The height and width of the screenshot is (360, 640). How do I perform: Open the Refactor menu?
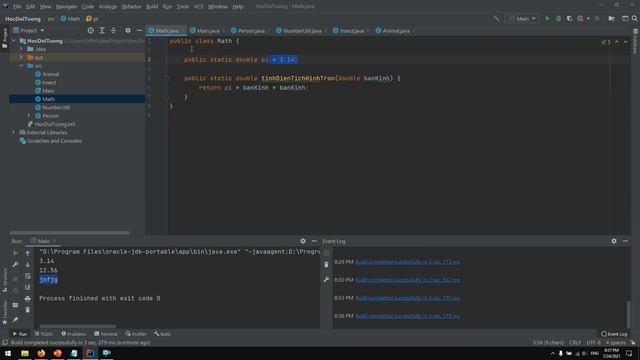click(x=131, y=7)
